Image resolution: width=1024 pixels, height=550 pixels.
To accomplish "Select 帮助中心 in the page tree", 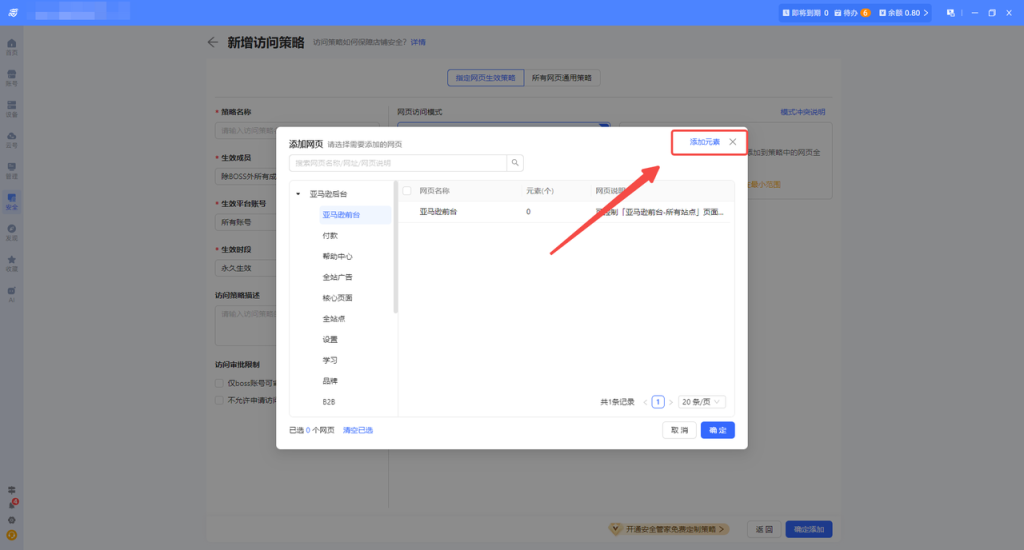I will tap(337, 256).
